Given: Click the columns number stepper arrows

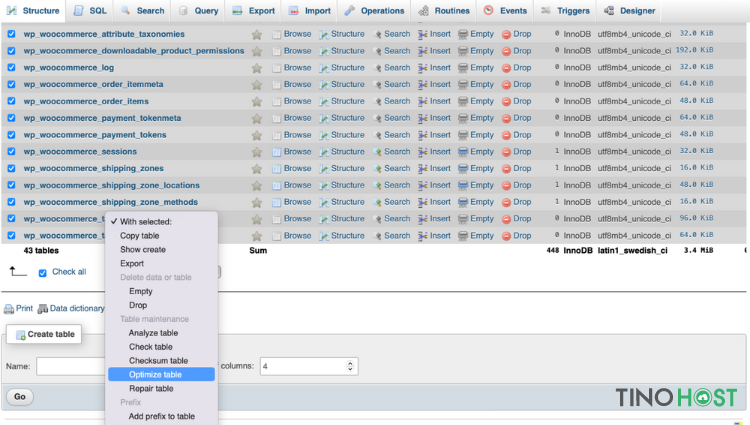Looking at the screenshot, I should [351, 366].
